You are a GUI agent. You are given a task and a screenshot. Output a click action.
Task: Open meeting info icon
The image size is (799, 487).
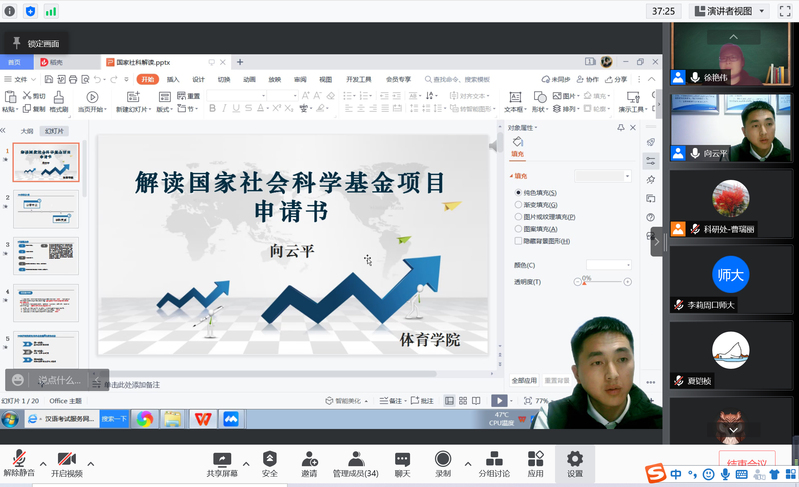(x=10, y=11)
